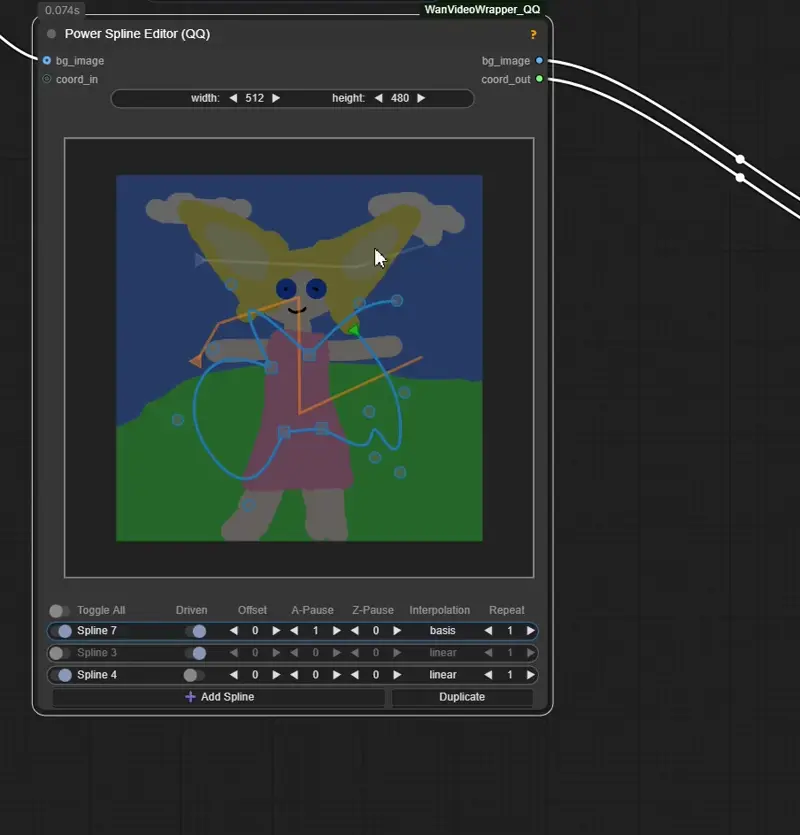
Task: Change Spline 4 interpolation 'linear'
Action: coord(443,675)
